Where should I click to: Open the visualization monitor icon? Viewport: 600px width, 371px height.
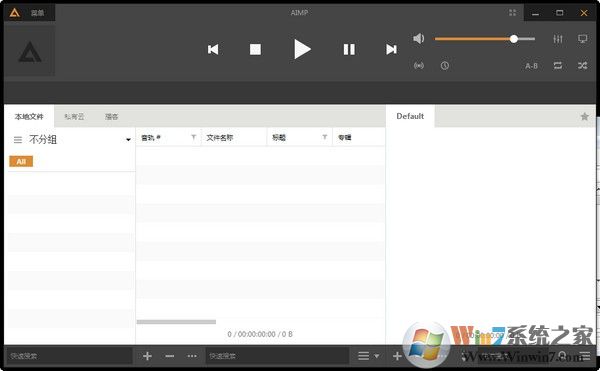582,39
